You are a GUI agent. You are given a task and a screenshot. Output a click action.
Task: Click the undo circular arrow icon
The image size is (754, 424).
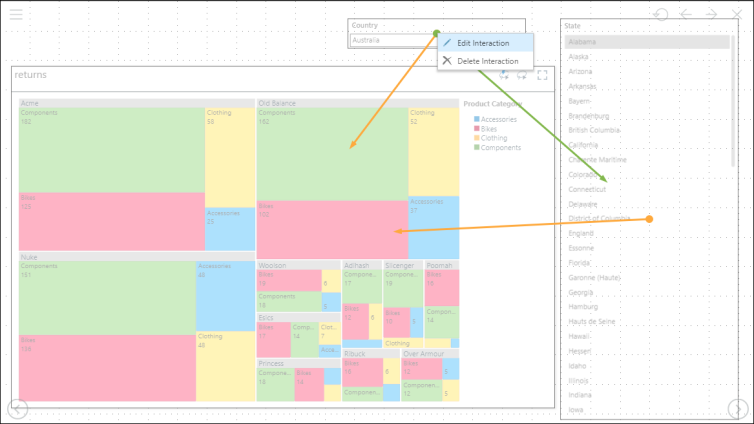point(661,14)
